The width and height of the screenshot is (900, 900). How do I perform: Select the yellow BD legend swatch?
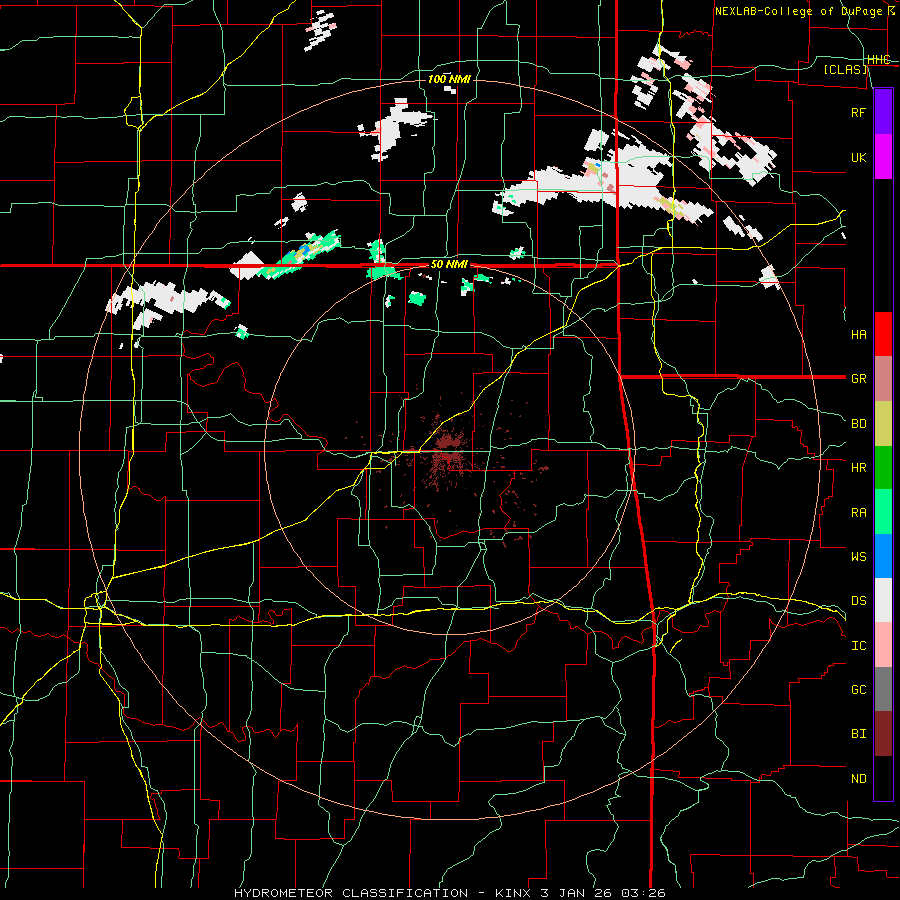883,424
